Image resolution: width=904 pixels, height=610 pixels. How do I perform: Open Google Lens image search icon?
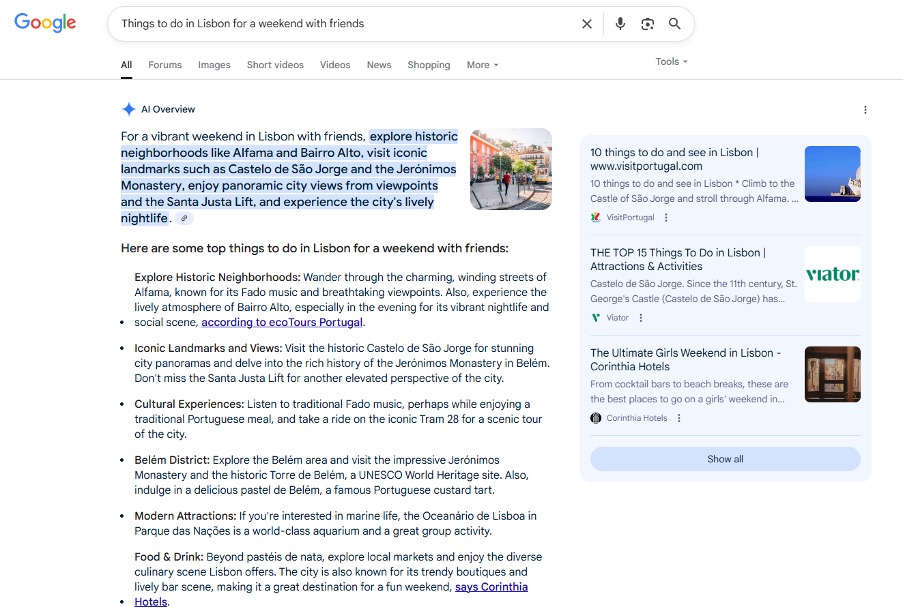647,24
